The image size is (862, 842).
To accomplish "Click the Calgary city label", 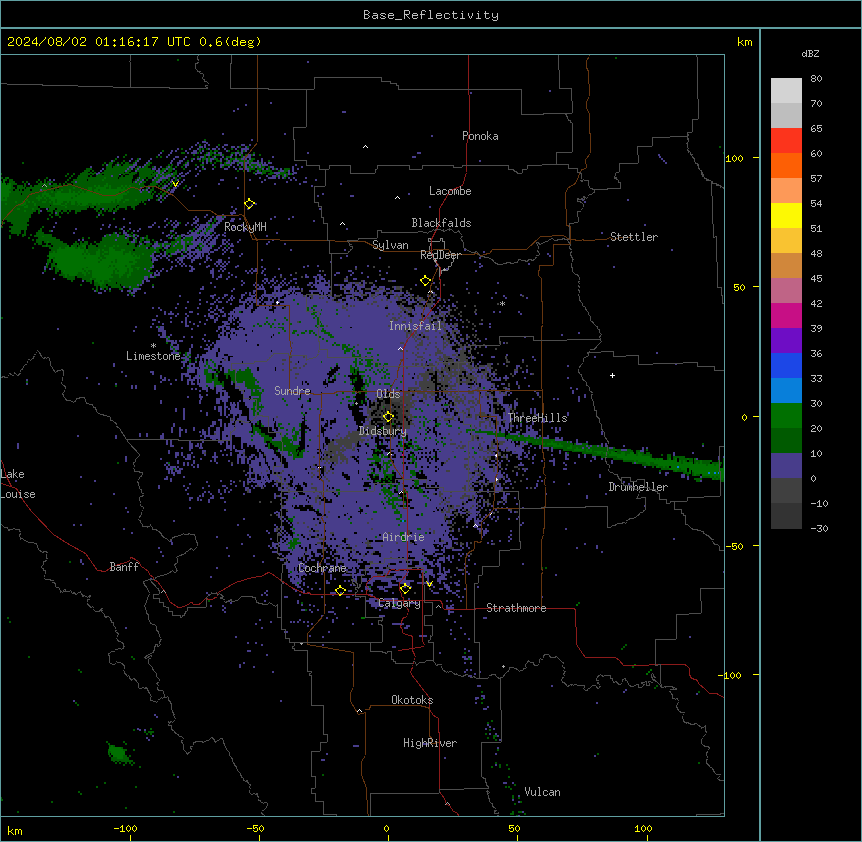I will pos(399,603).
